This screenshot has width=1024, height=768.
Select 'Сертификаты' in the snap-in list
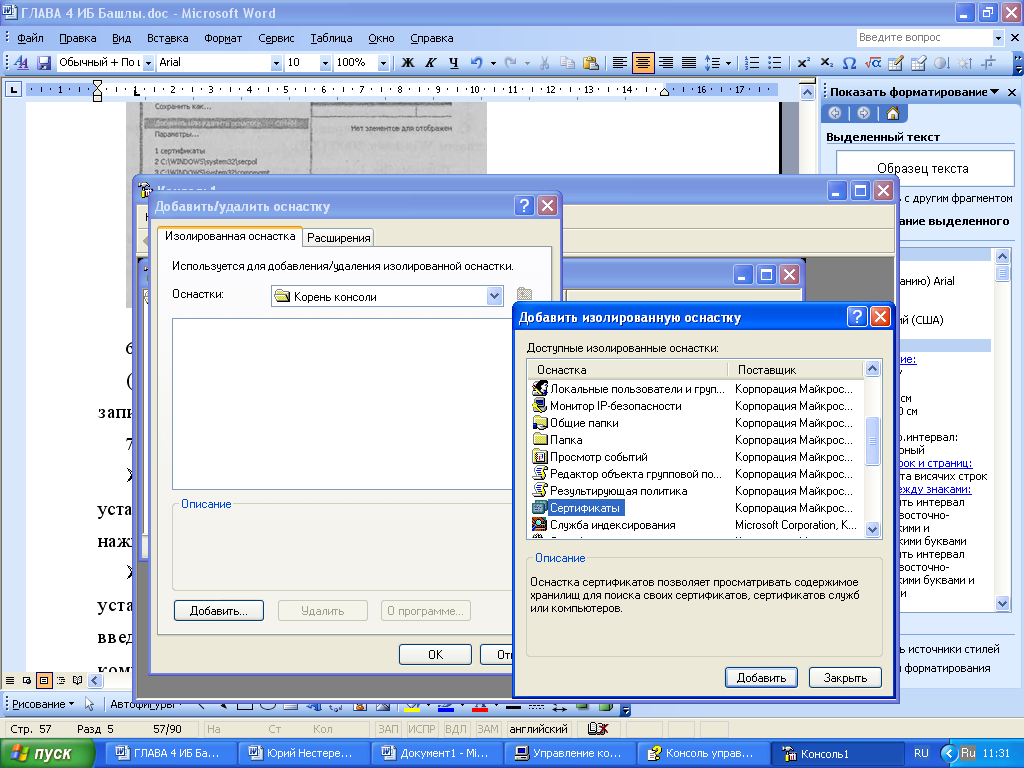click(584, 507)
